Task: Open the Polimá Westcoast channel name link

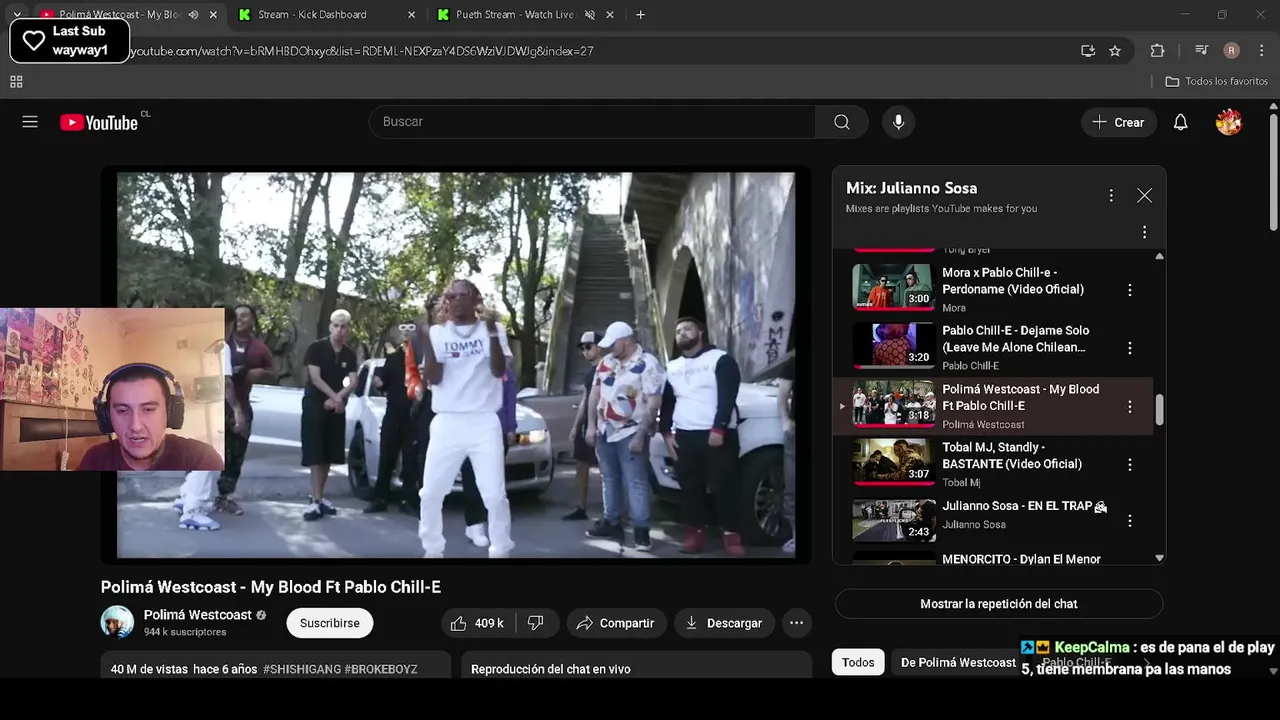Action: point(198,615)
